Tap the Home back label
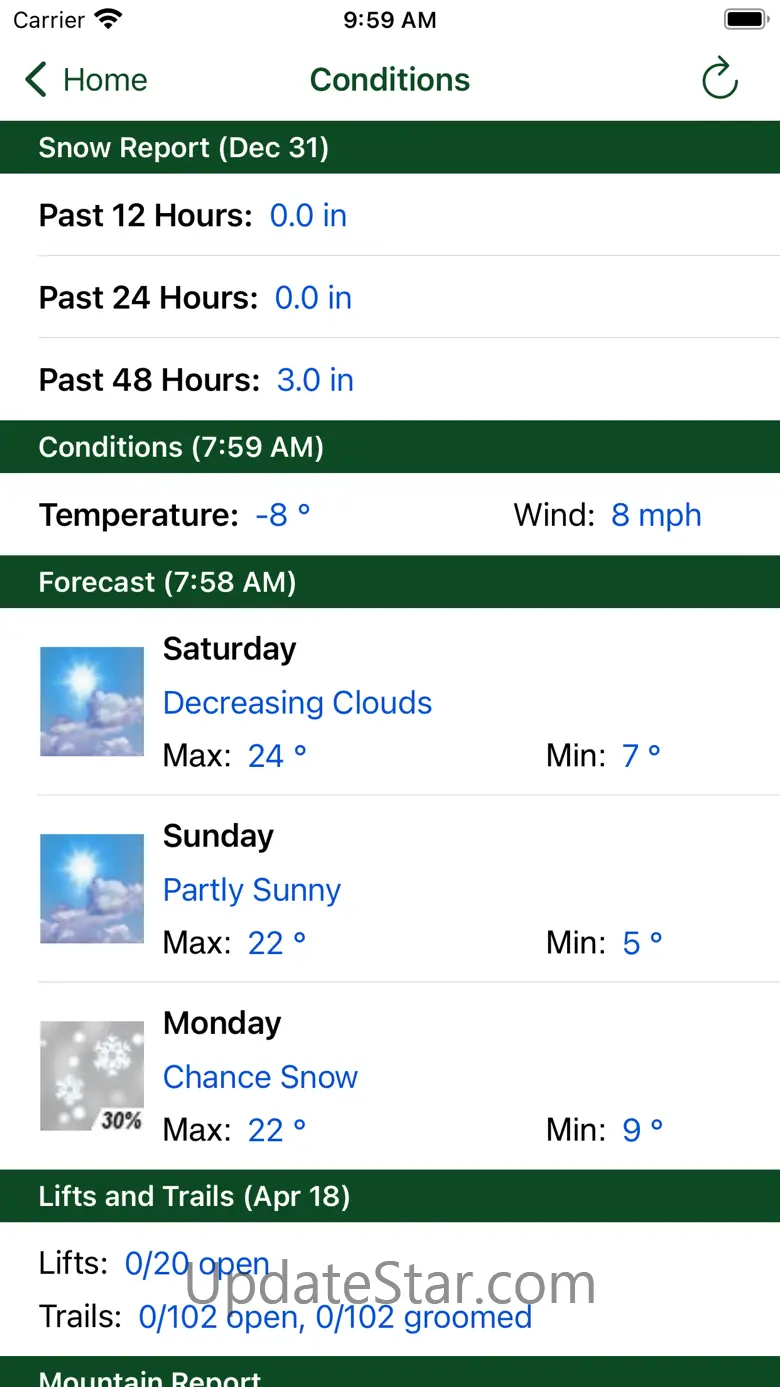780x1387 pixels. (105, 80)
